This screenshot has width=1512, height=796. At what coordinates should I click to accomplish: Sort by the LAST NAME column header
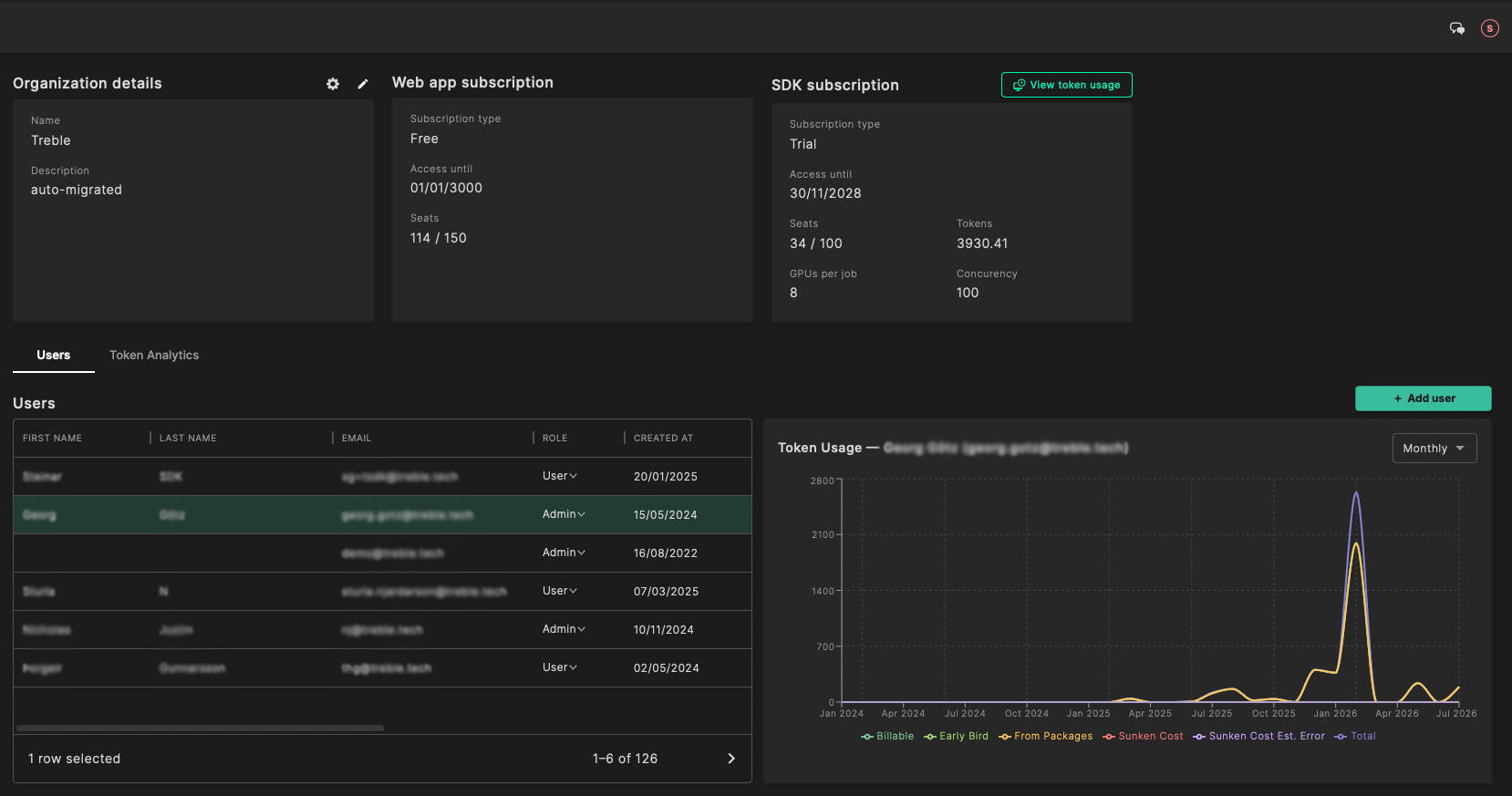(188, 439)
